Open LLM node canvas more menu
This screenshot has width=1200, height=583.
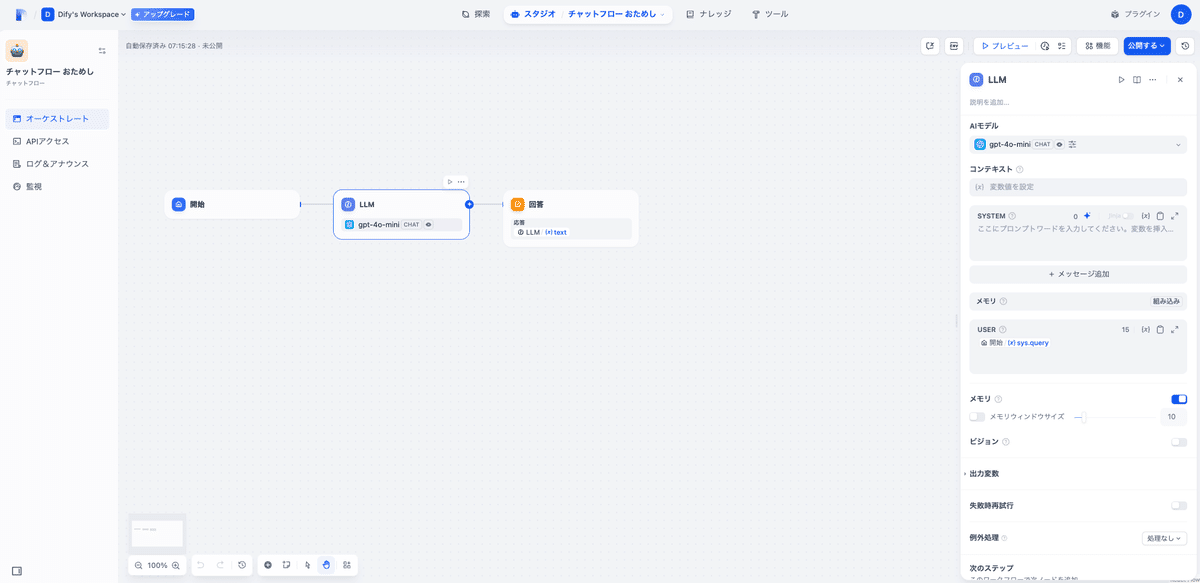point(461,182)
